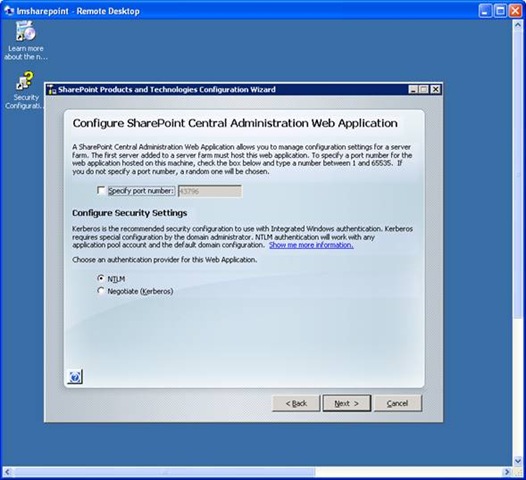Enable the Specify port number checkbox
The width and height of the screenshot is (526, 480).
point(101,191)
